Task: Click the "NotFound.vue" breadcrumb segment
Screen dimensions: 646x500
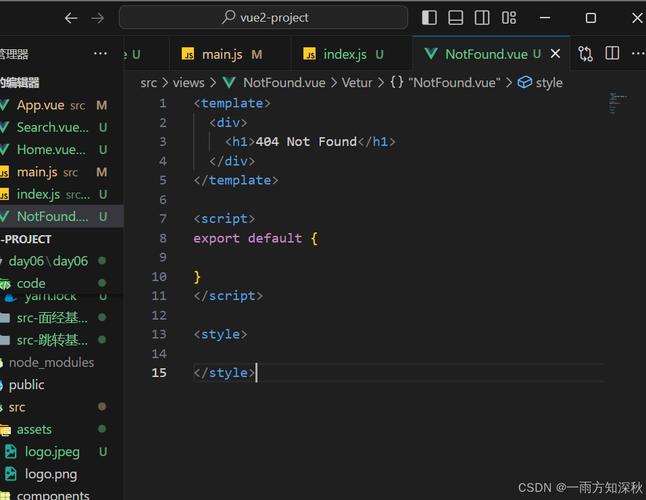Action: [x=453, y=83]
